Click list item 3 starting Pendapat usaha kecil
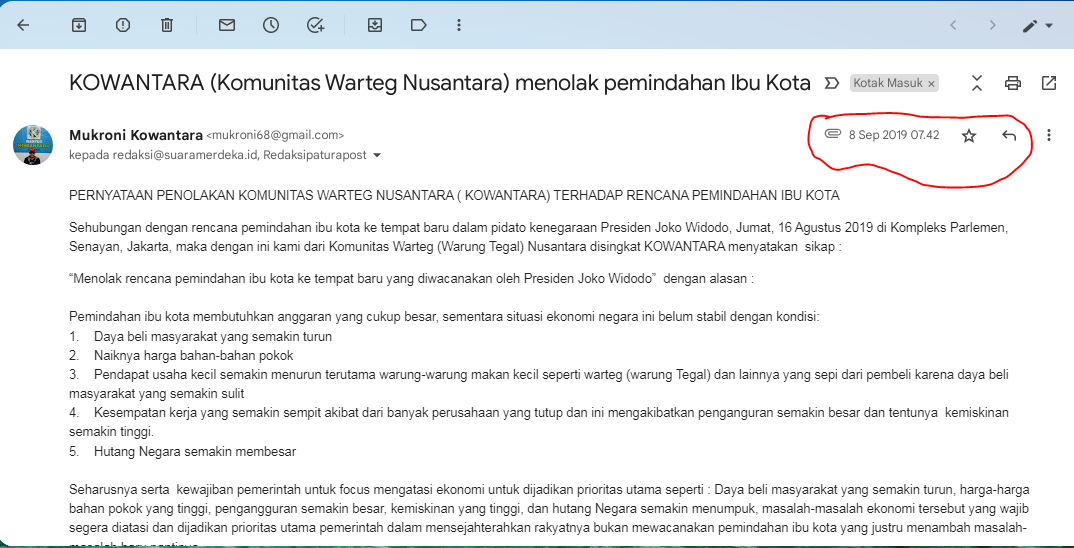 pos(539,384)
